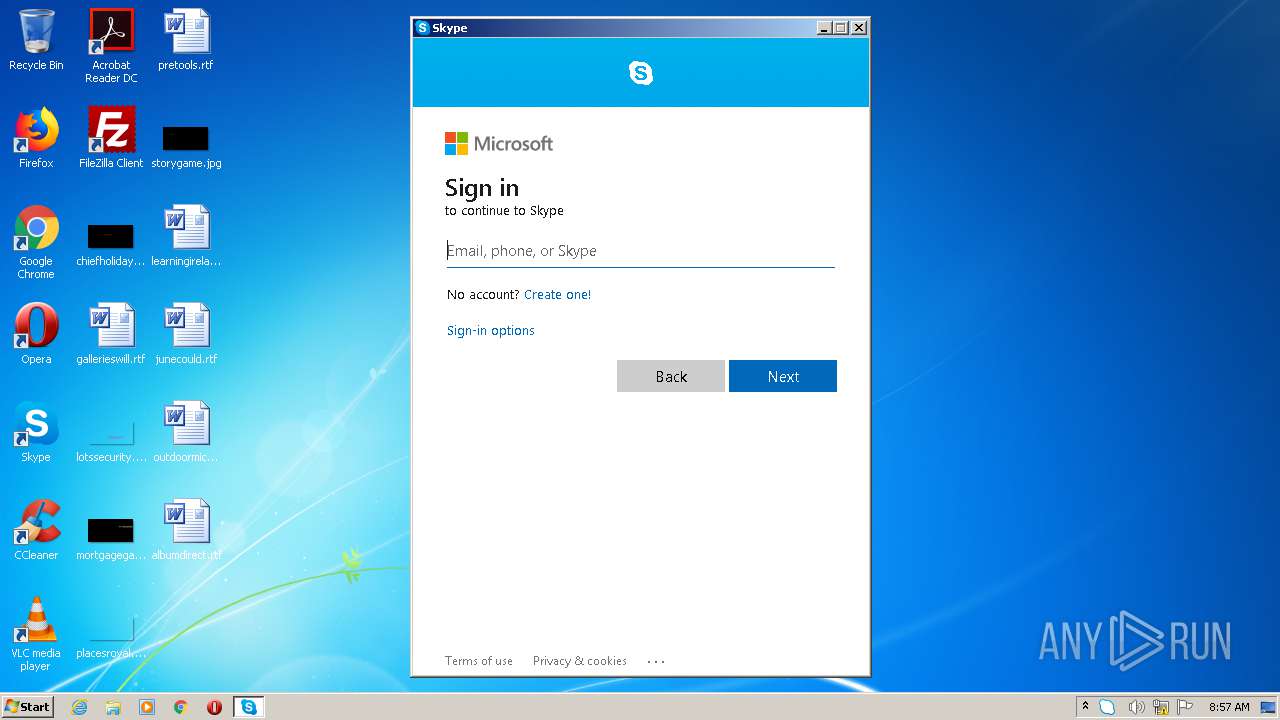
Task: Minimize the Skype window
Action: point(824,28)
